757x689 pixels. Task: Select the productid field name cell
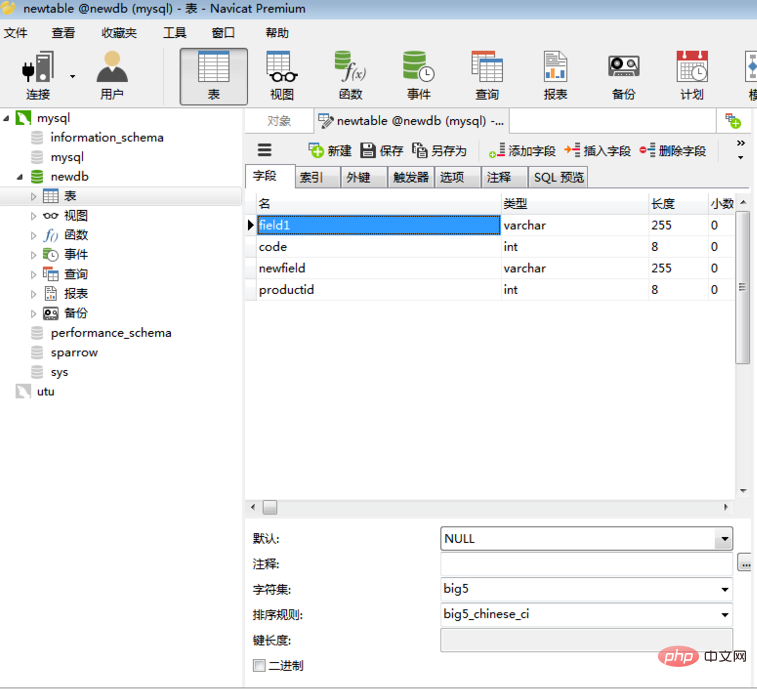[378, 290]
